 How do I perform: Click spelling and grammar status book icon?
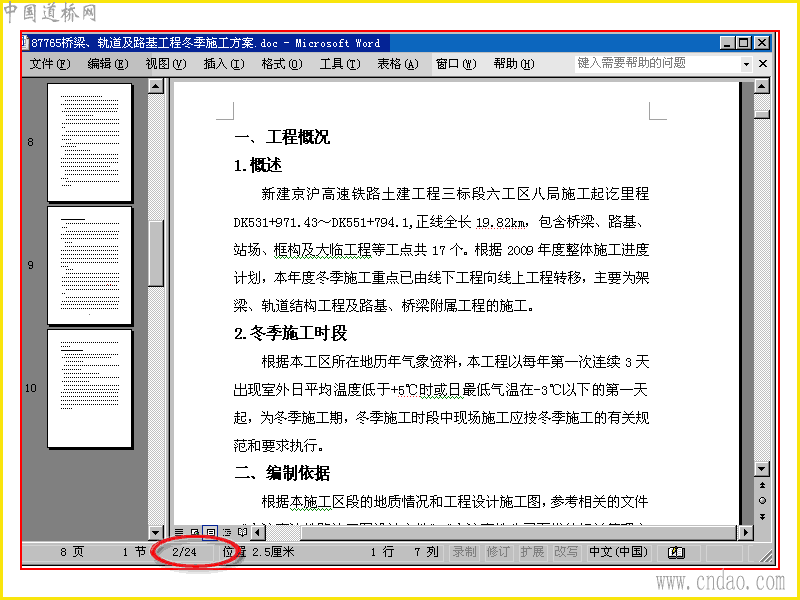[677, 552]
